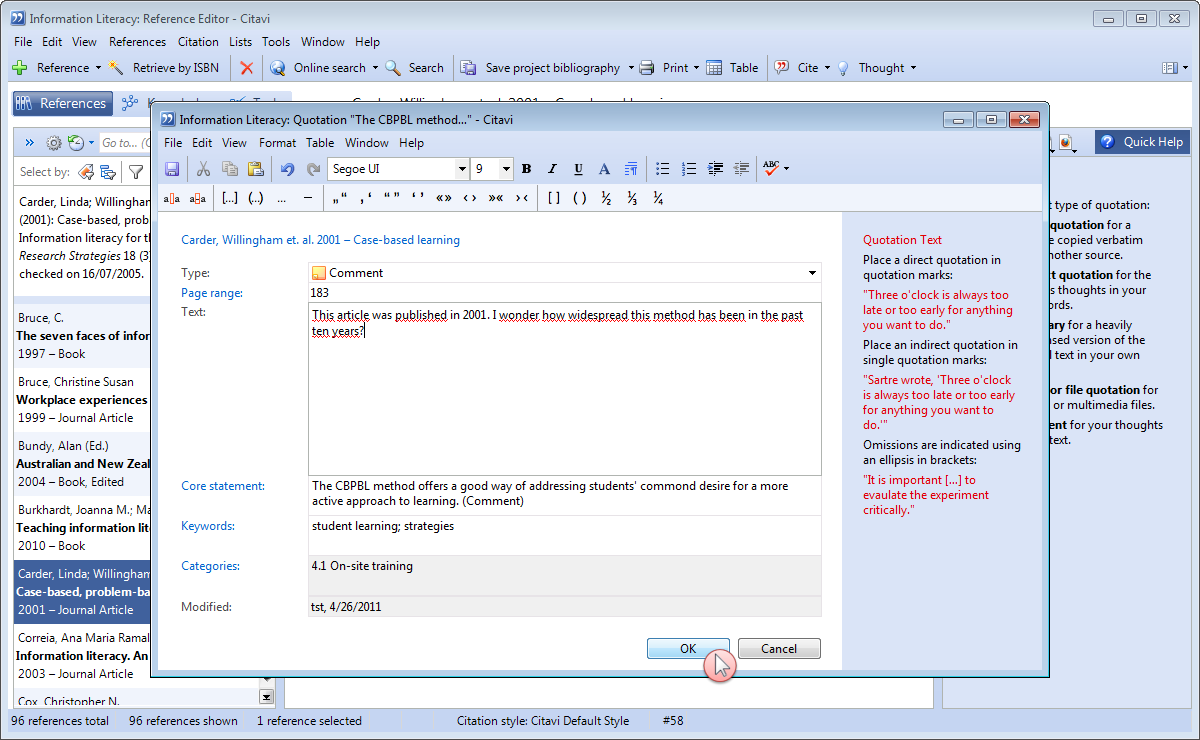The height and width of the screenshot is (740, 1200).
Task: Insert bulleted list in quotation text
Action: tap(662, 169)
